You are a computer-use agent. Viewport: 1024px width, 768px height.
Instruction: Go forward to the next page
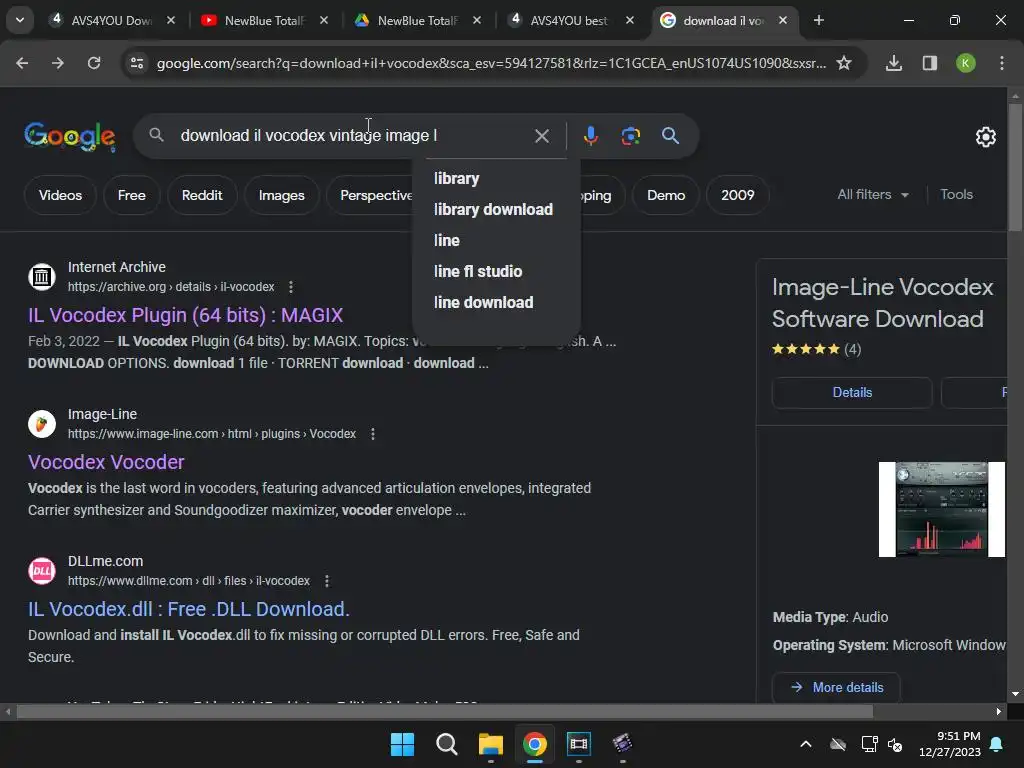coord(58,63)
